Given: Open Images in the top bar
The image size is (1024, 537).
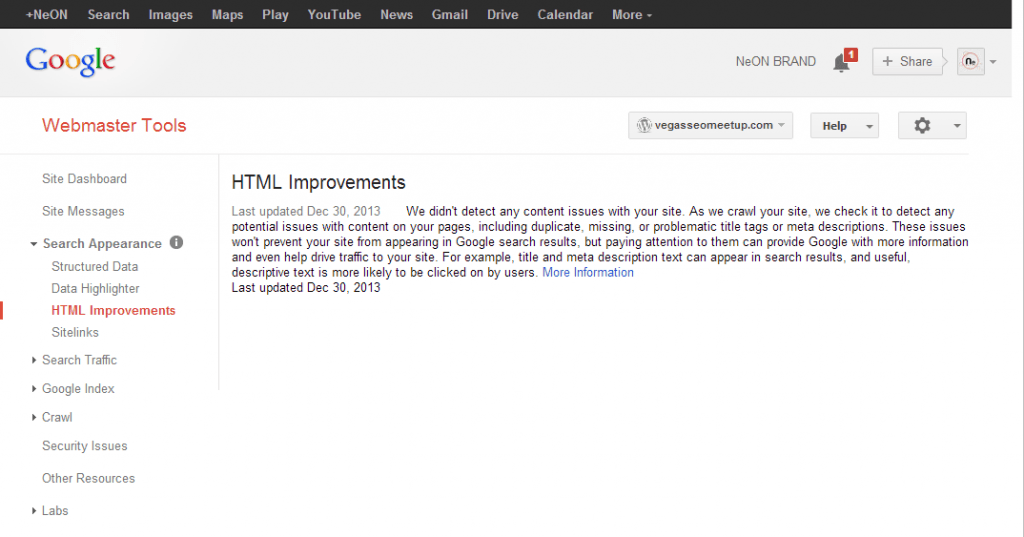Looking at the screenshot, I should point(170,14).
